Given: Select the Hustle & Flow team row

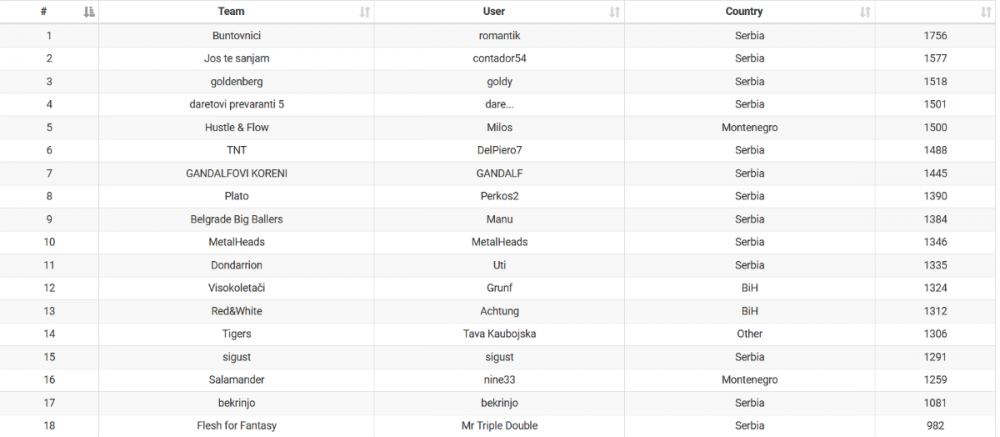Looking at the screenshot, I should click(x=236, y=128).
